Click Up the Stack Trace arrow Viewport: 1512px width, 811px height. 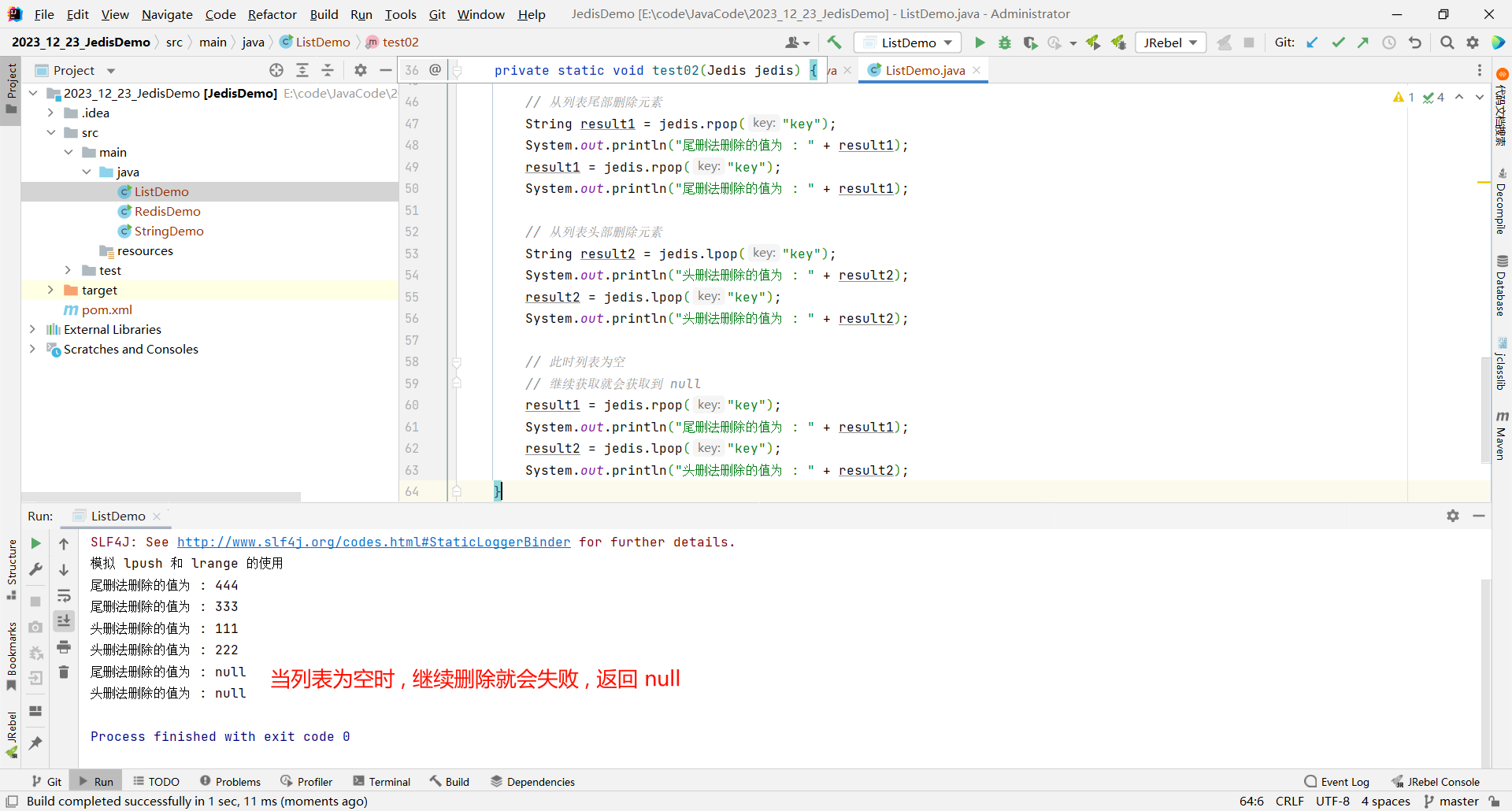64,543
